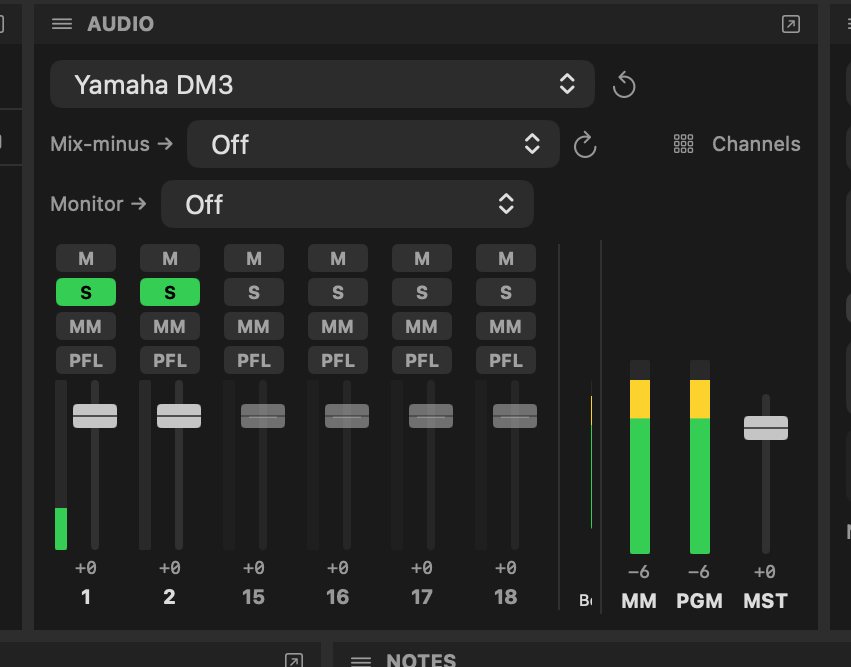Viewport: 851px width, 667px height.
Task: Enable PFL on channel 18
Action: click(506, 360)
